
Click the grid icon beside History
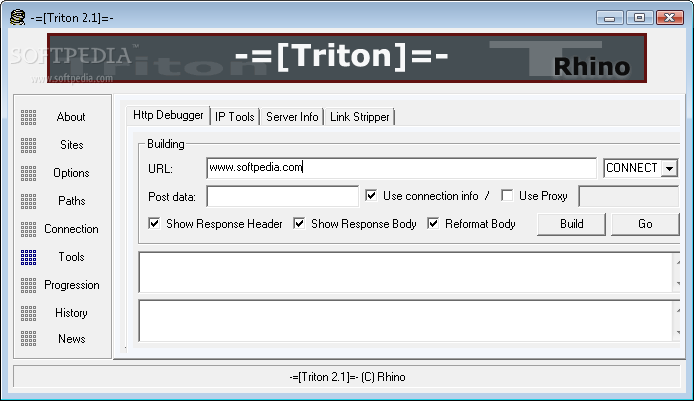coord(28,313)
